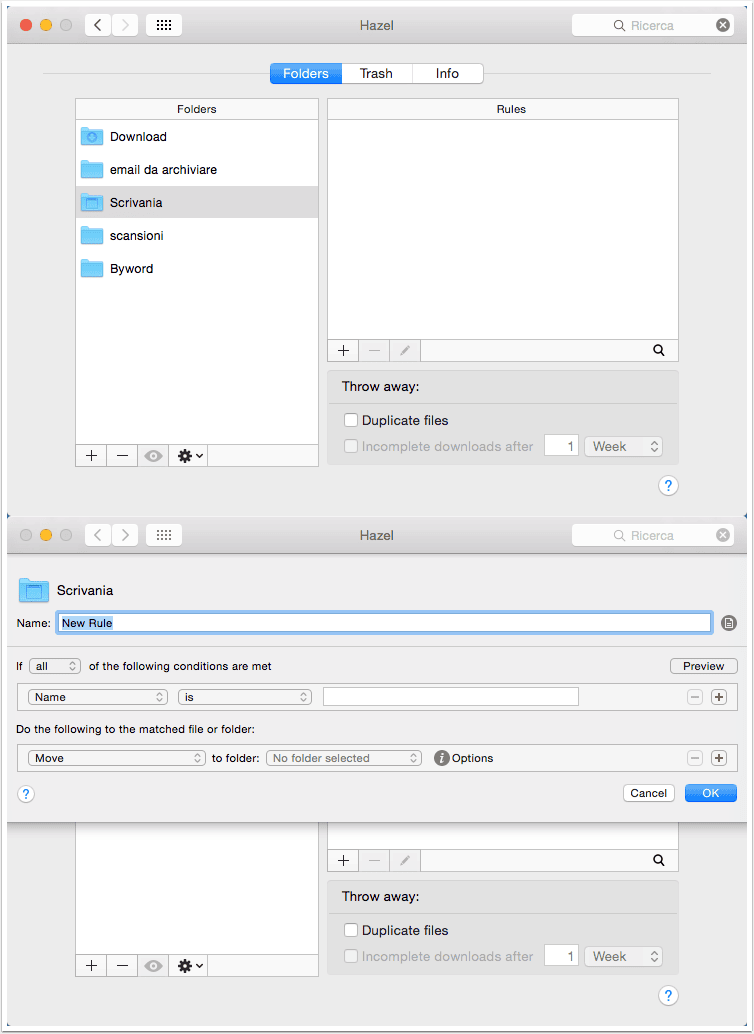Viewport: 754px width, 1034px height.
Task: Remove action with minus button in Move row
Action: click(695, 758)
